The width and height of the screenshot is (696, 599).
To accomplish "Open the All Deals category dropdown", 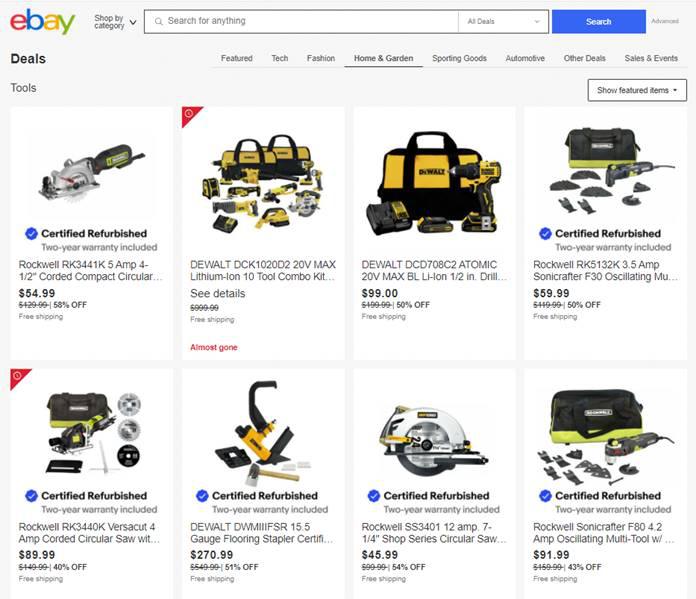I will tap(503, 21).
